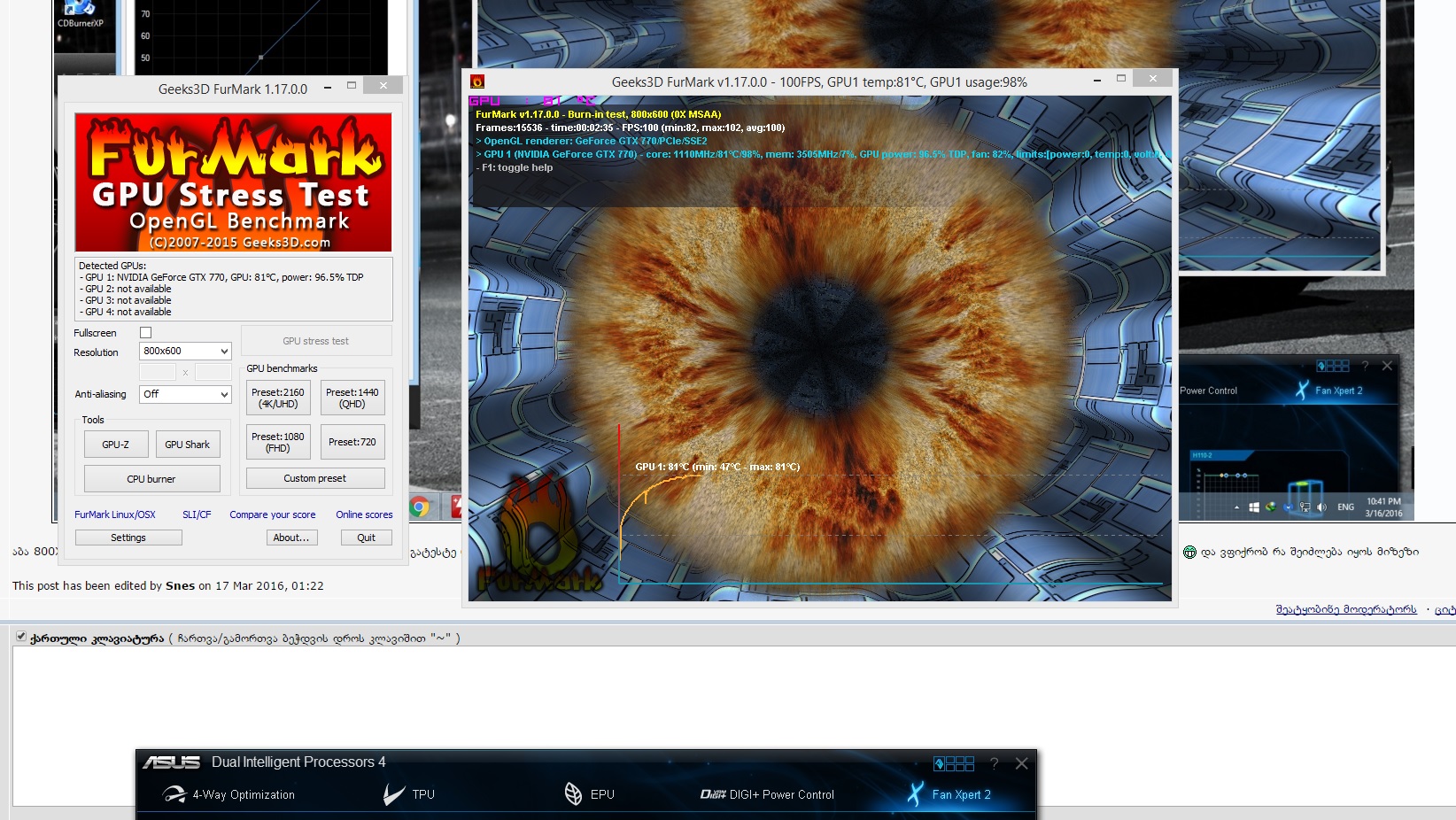1456x820 pixels.
Task: Open the Resolution 800x600 dropdown
Action: click(x=185, y=351)
